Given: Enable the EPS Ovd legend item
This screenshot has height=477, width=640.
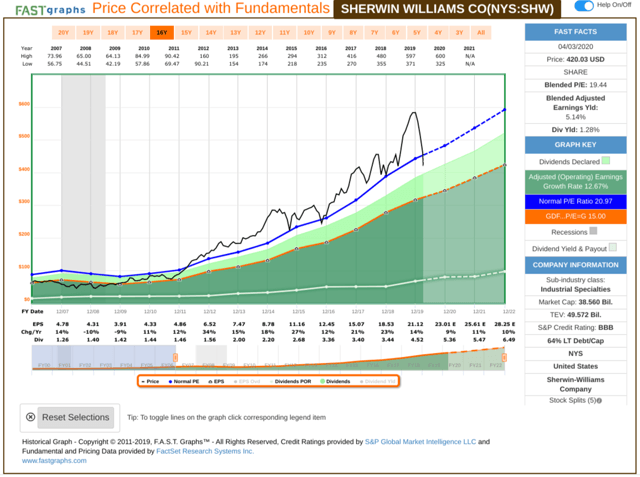Looking at the screenshot, I should click(247, 382).
